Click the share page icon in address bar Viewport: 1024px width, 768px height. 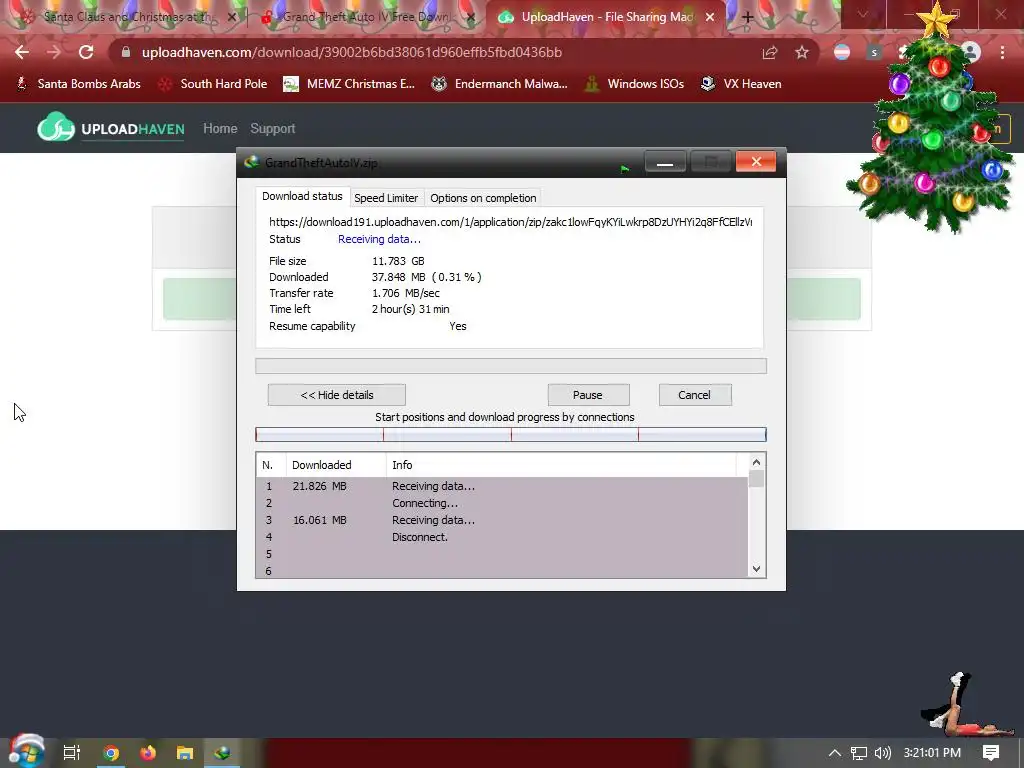[770, 52]
